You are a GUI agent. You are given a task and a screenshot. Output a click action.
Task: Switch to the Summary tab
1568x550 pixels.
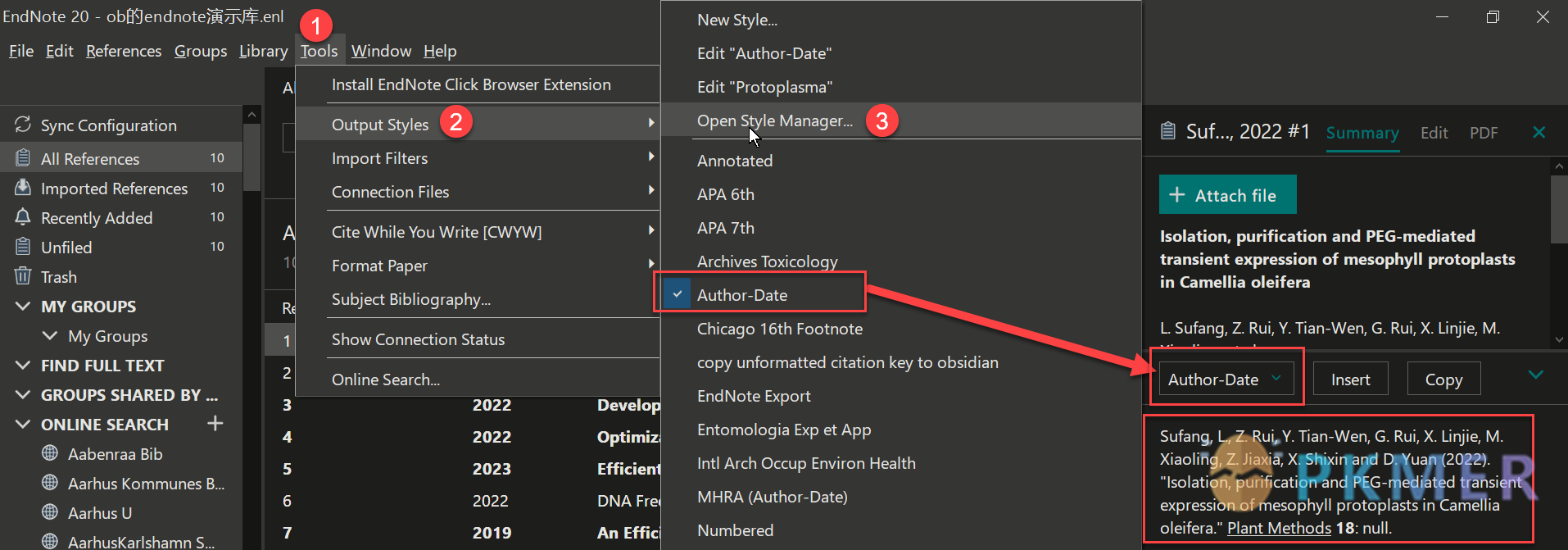pos(1362,133)
